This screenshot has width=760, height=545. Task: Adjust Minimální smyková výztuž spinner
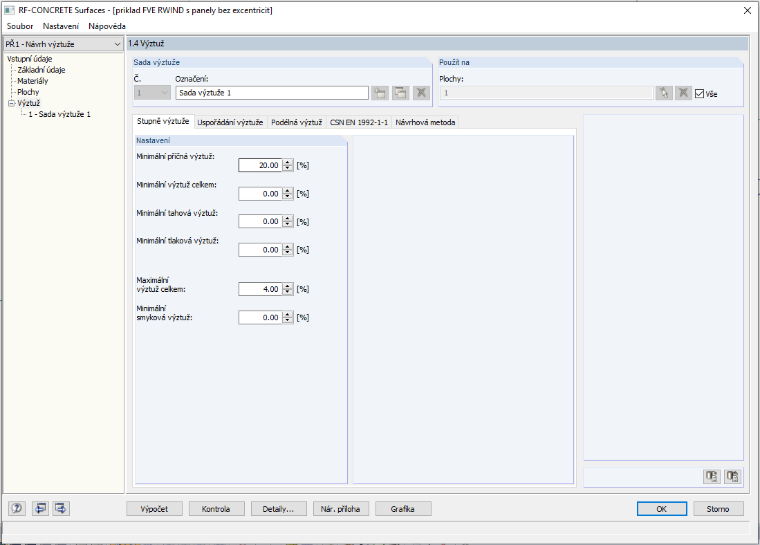pyautogui.click(x=288, y=318)
